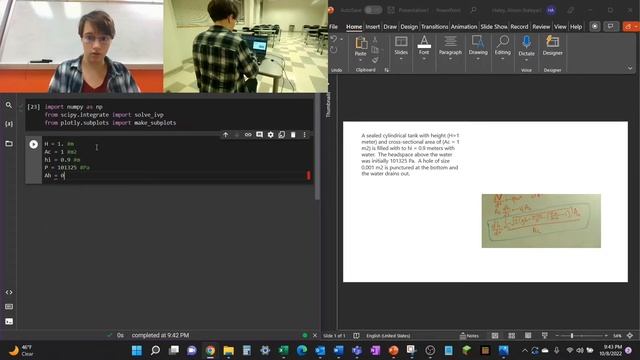Open the Help ribbon tab

click(x=576, y=27)
